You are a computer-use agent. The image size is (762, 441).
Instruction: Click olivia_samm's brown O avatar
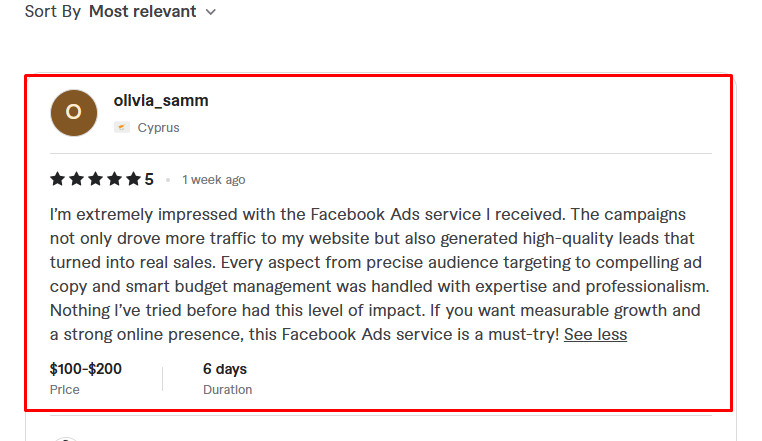pos(74,113)
